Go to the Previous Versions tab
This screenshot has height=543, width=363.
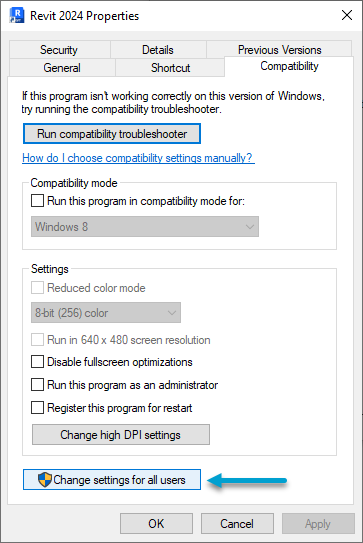tap(279, 49)
